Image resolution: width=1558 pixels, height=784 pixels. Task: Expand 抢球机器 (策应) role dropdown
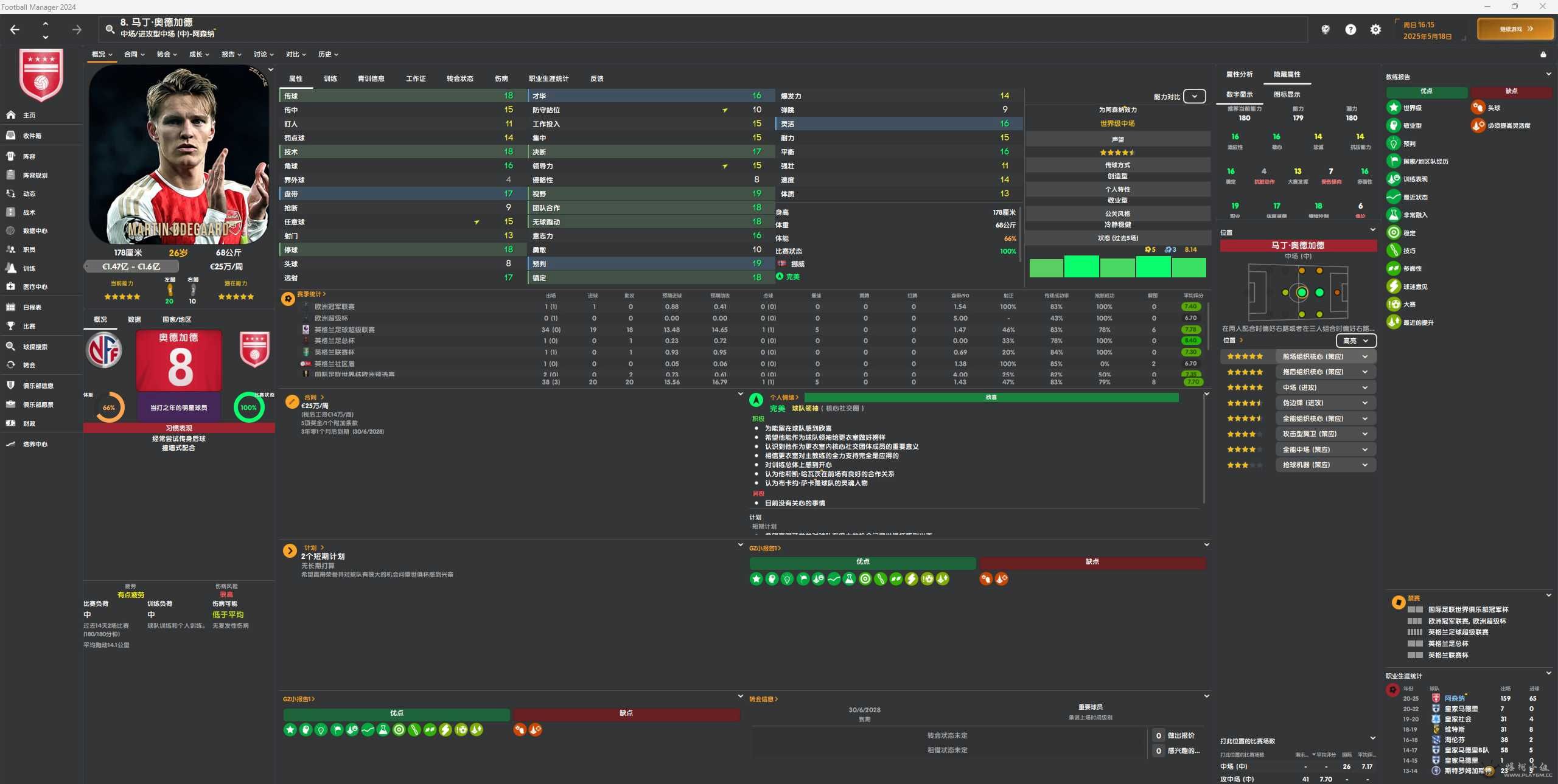1325,465
